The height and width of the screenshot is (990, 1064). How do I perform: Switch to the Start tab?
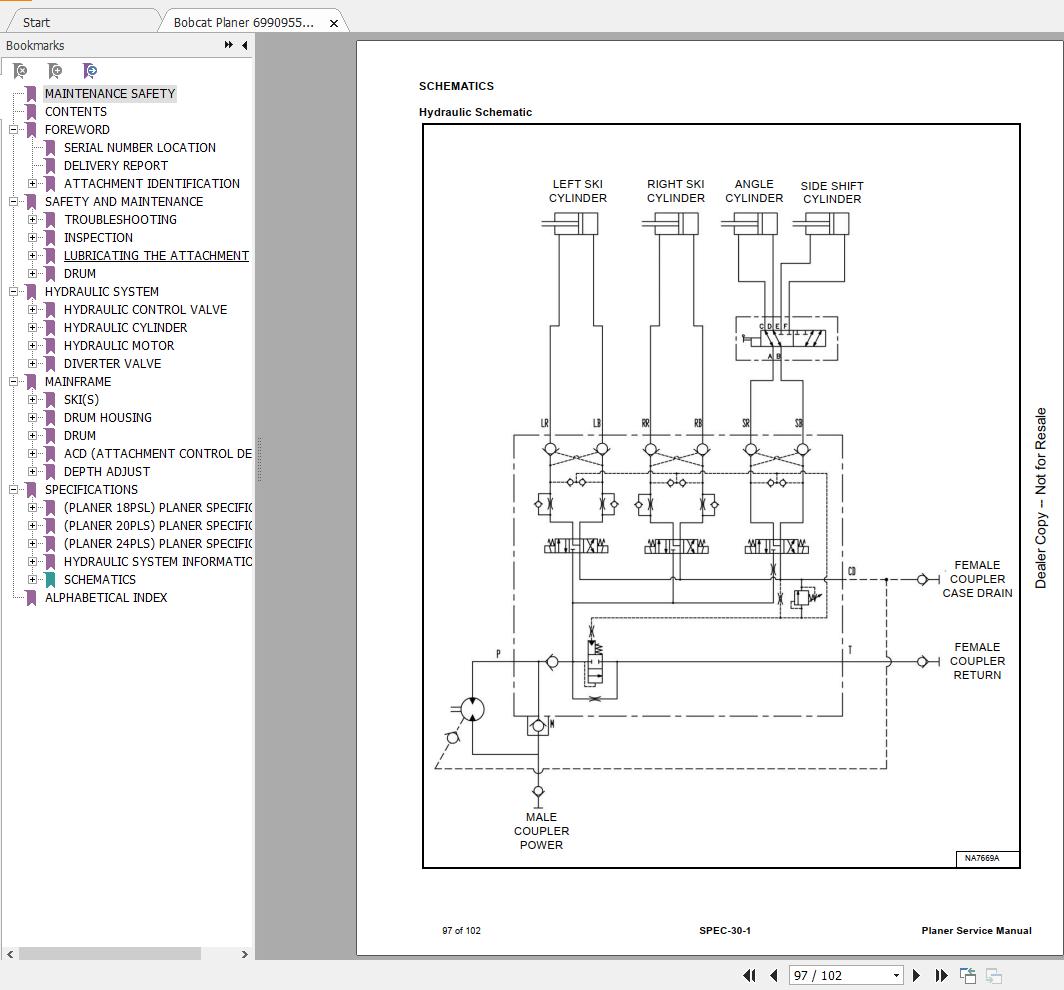coord(36,22)
